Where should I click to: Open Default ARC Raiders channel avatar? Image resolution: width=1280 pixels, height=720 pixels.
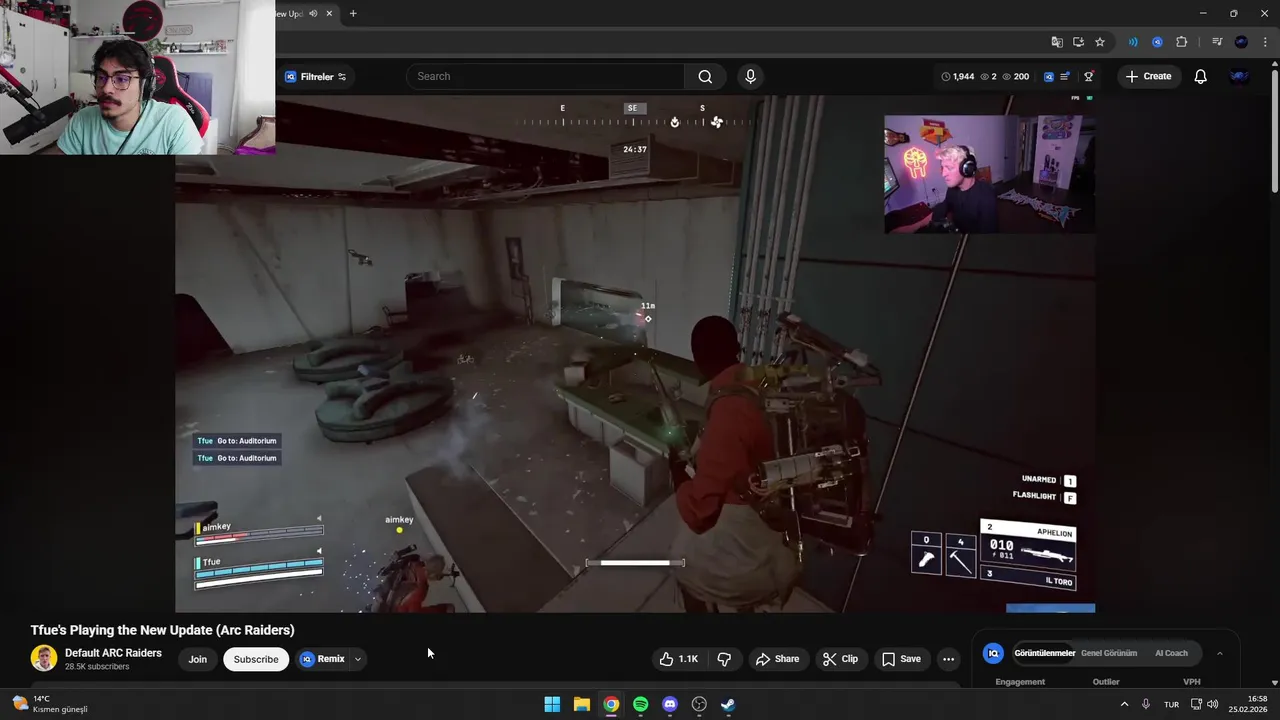pos(44,658)
